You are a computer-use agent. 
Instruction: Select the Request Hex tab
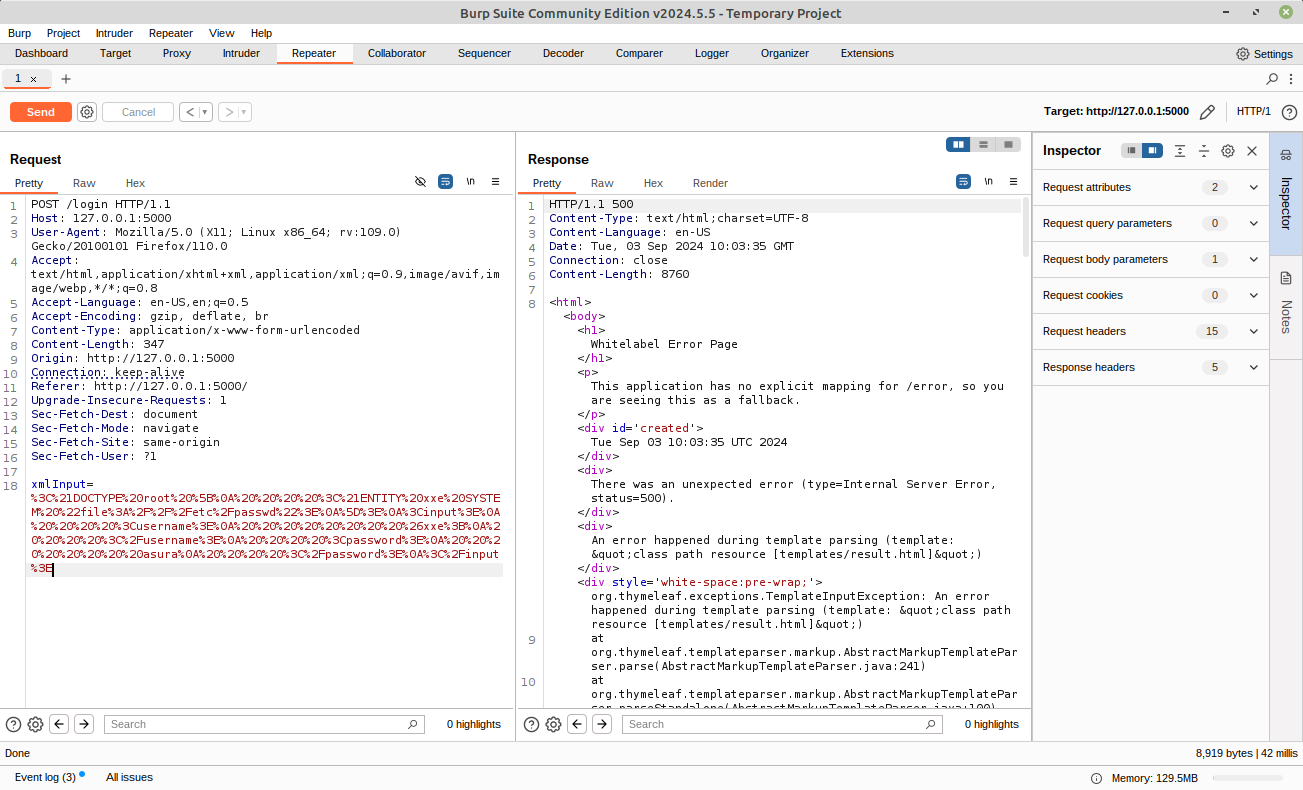click(x=135, y=183)
